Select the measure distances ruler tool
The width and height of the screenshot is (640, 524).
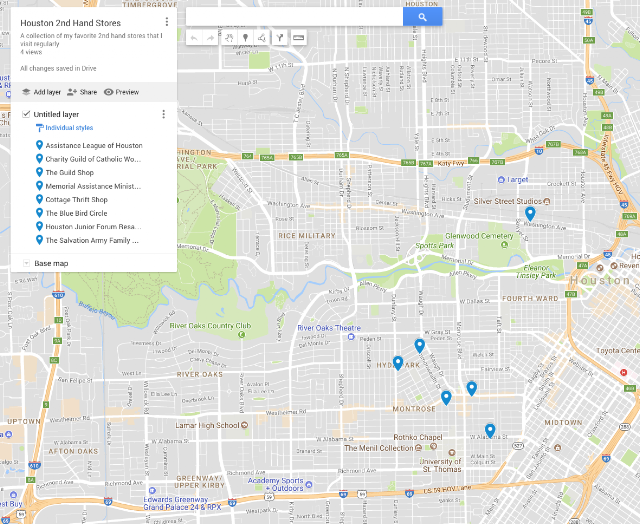299,38
